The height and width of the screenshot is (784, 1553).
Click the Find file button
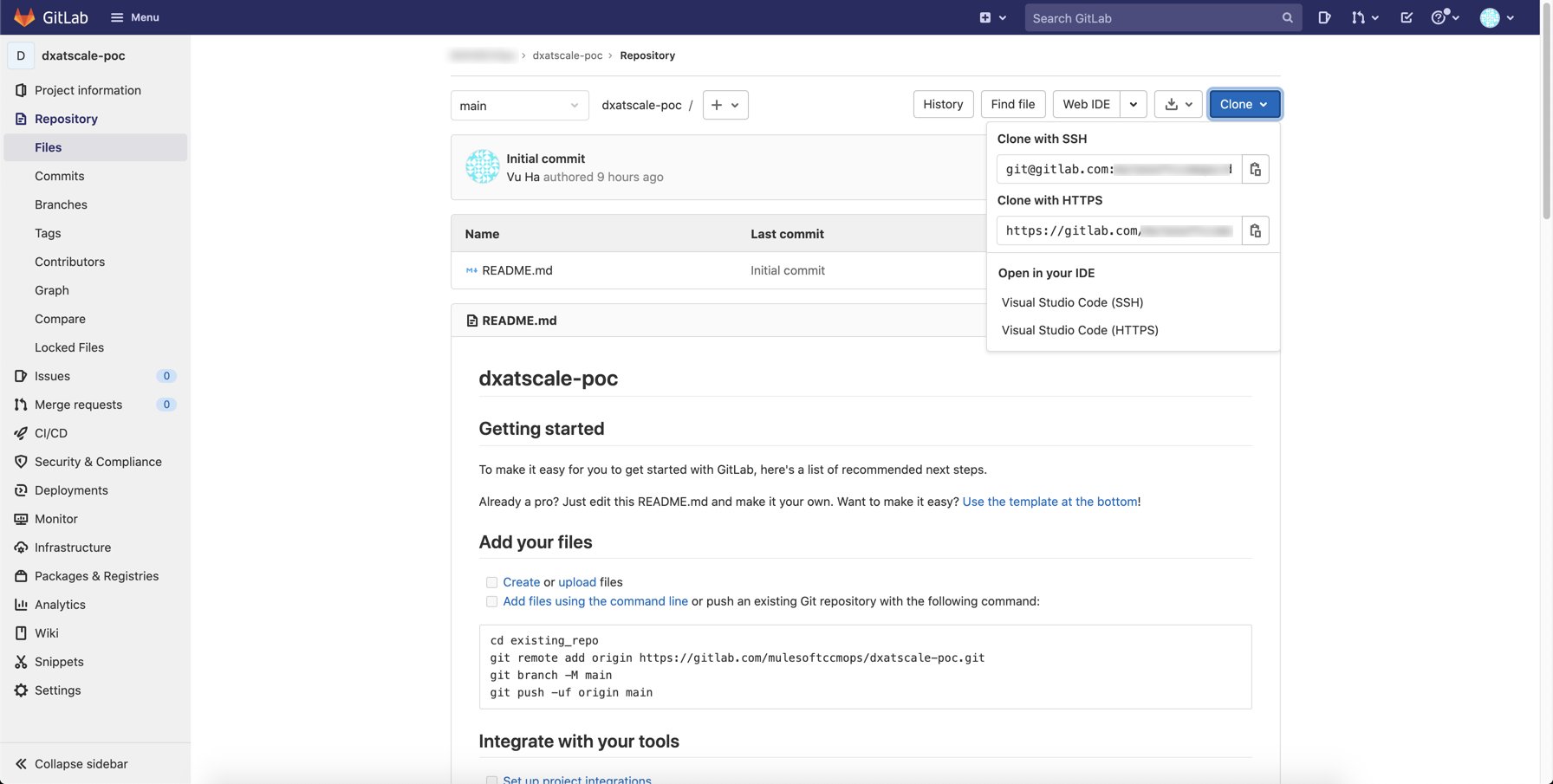(x=1013, y=104)
